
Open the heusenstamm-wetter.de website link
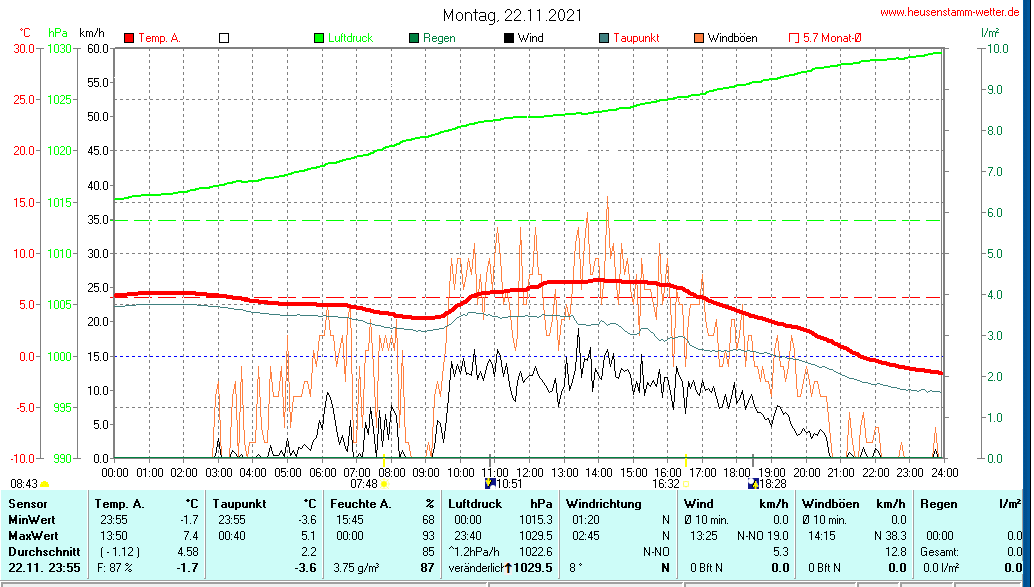coord(949,12)
